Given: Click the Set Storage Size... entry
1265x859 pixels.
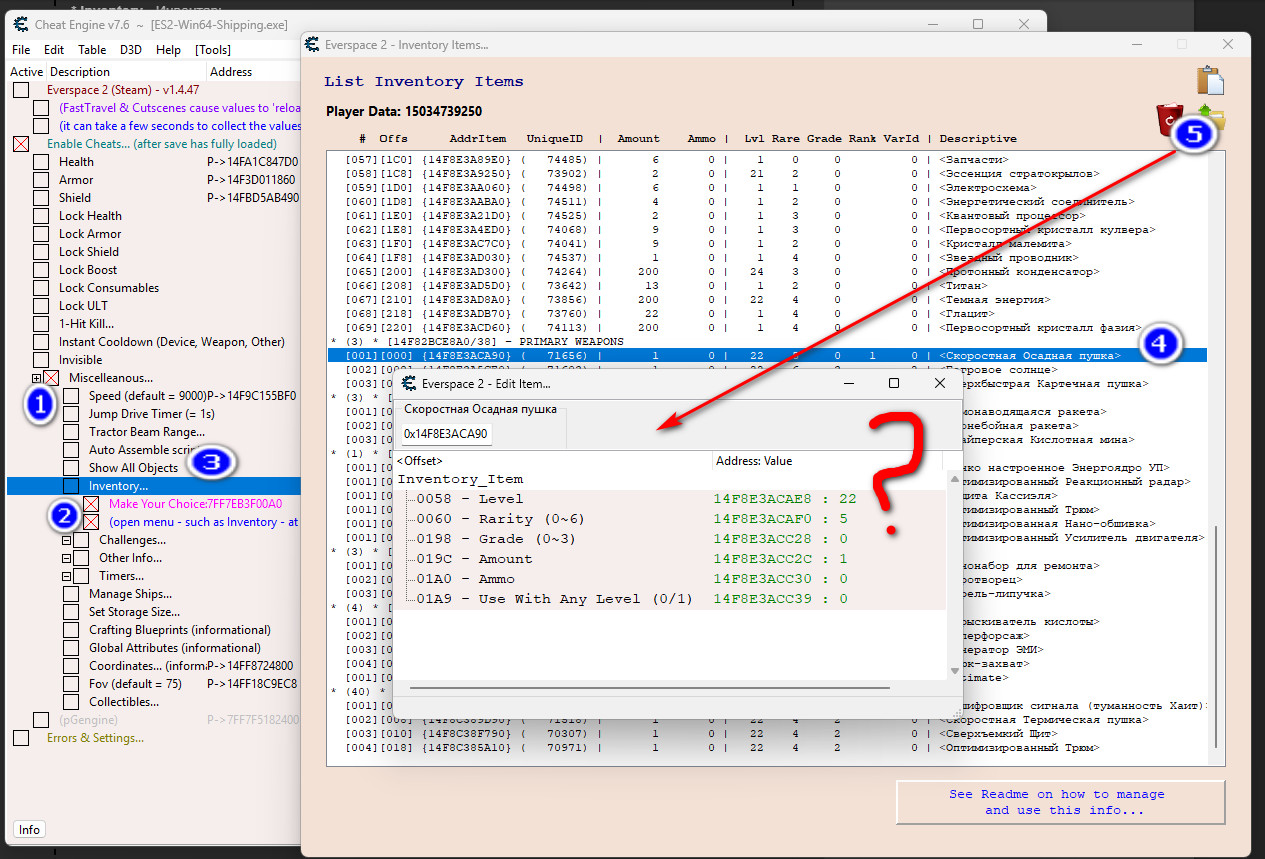Looking at the screenshot, I should pos(134,612).
